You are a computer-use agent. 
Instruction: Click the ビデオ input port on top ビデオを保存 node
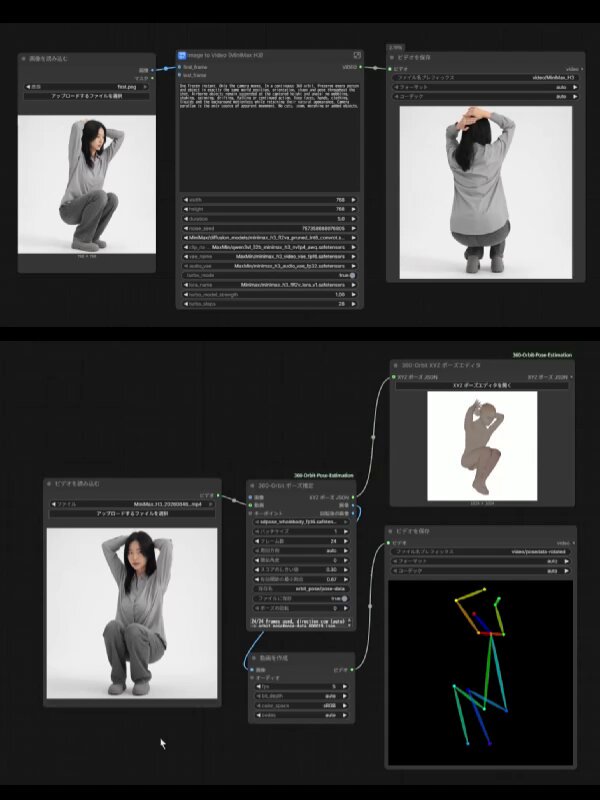pos(390,68)
